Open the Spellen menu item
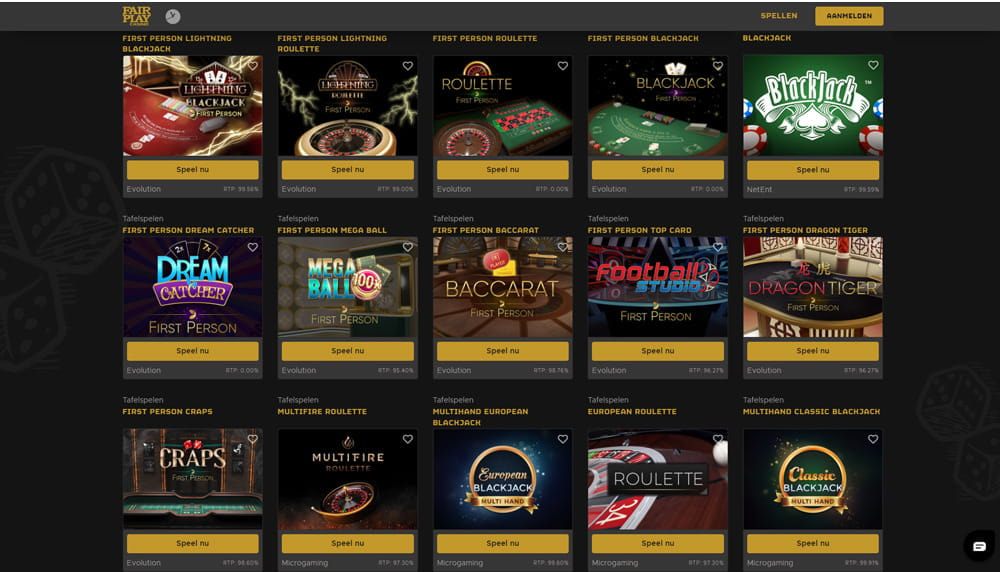 coord(779,16)
